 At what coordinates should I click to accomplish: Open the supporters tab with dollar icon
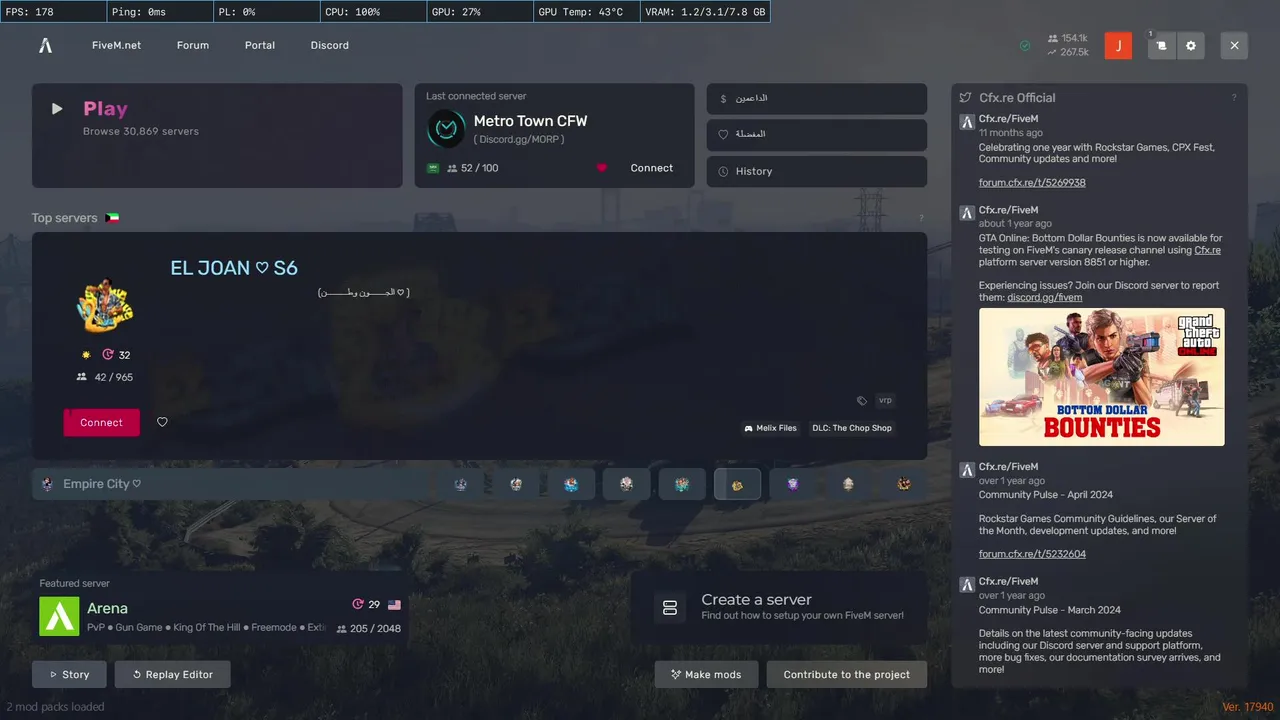817,99
